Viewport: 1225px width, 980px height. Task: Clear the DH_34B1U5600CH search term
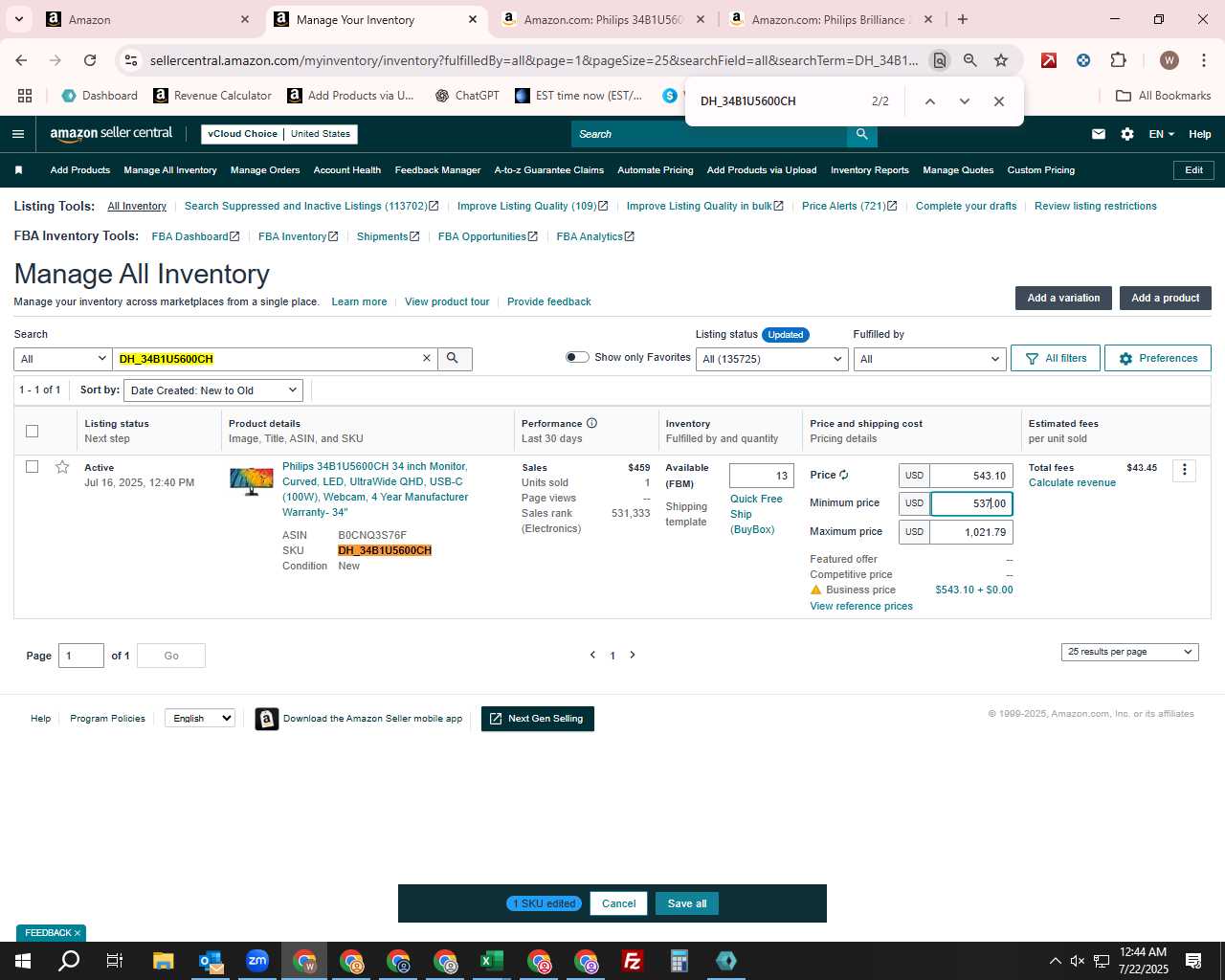[x=427, y=358]
